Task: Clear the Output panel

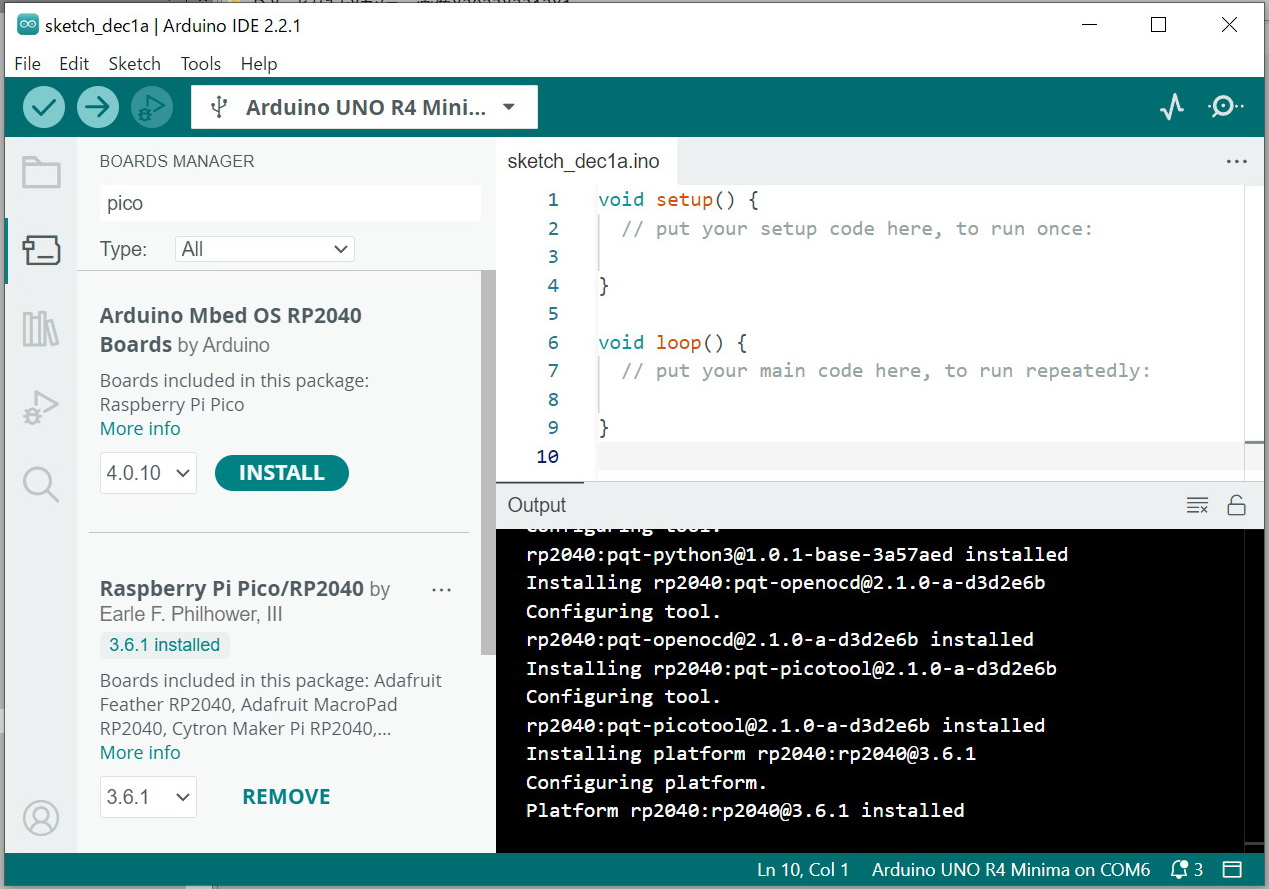Action: tap(1197, 505)
